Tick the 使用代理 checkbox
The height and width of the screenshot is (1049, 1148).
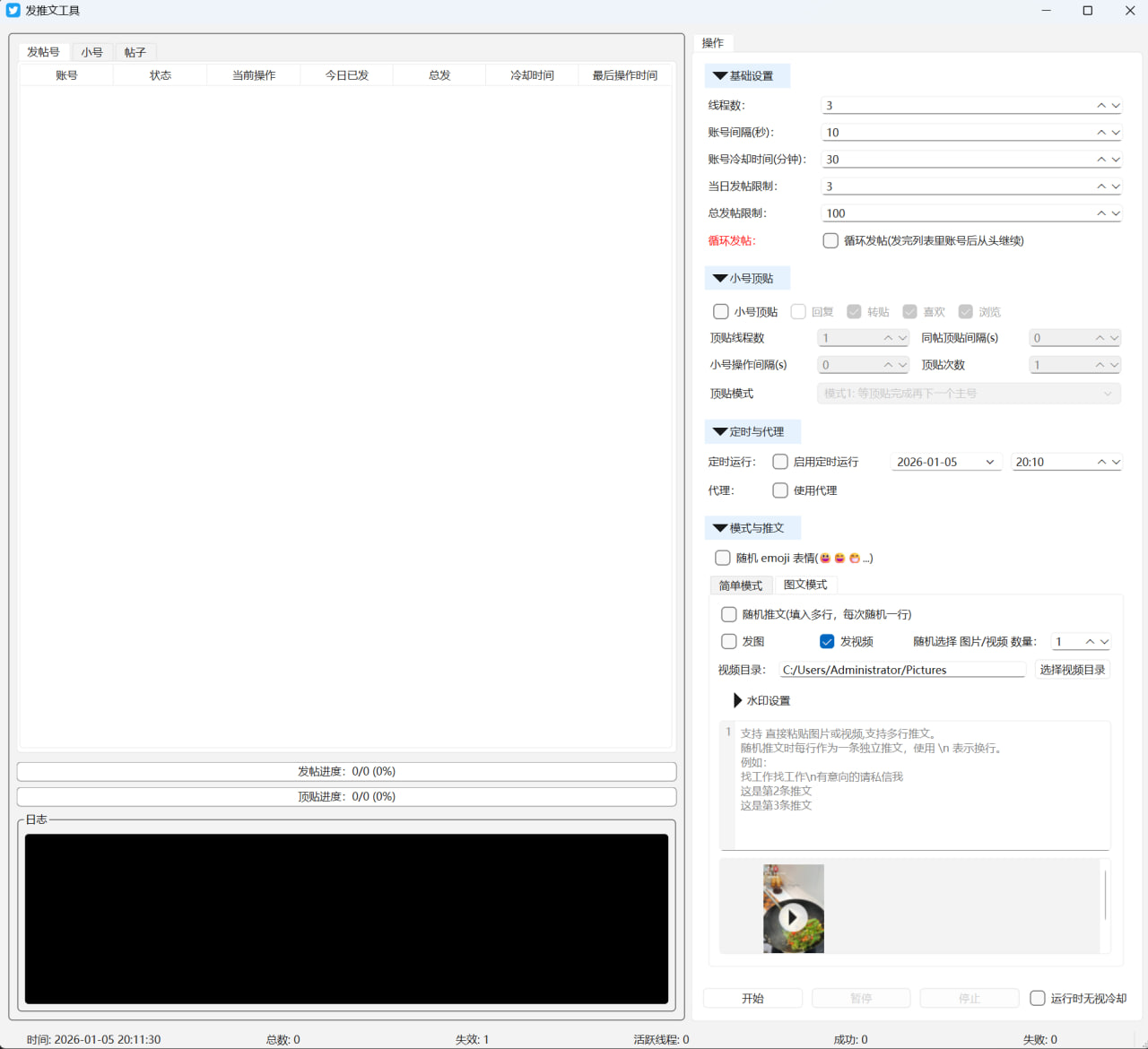(x=780, y=490)
